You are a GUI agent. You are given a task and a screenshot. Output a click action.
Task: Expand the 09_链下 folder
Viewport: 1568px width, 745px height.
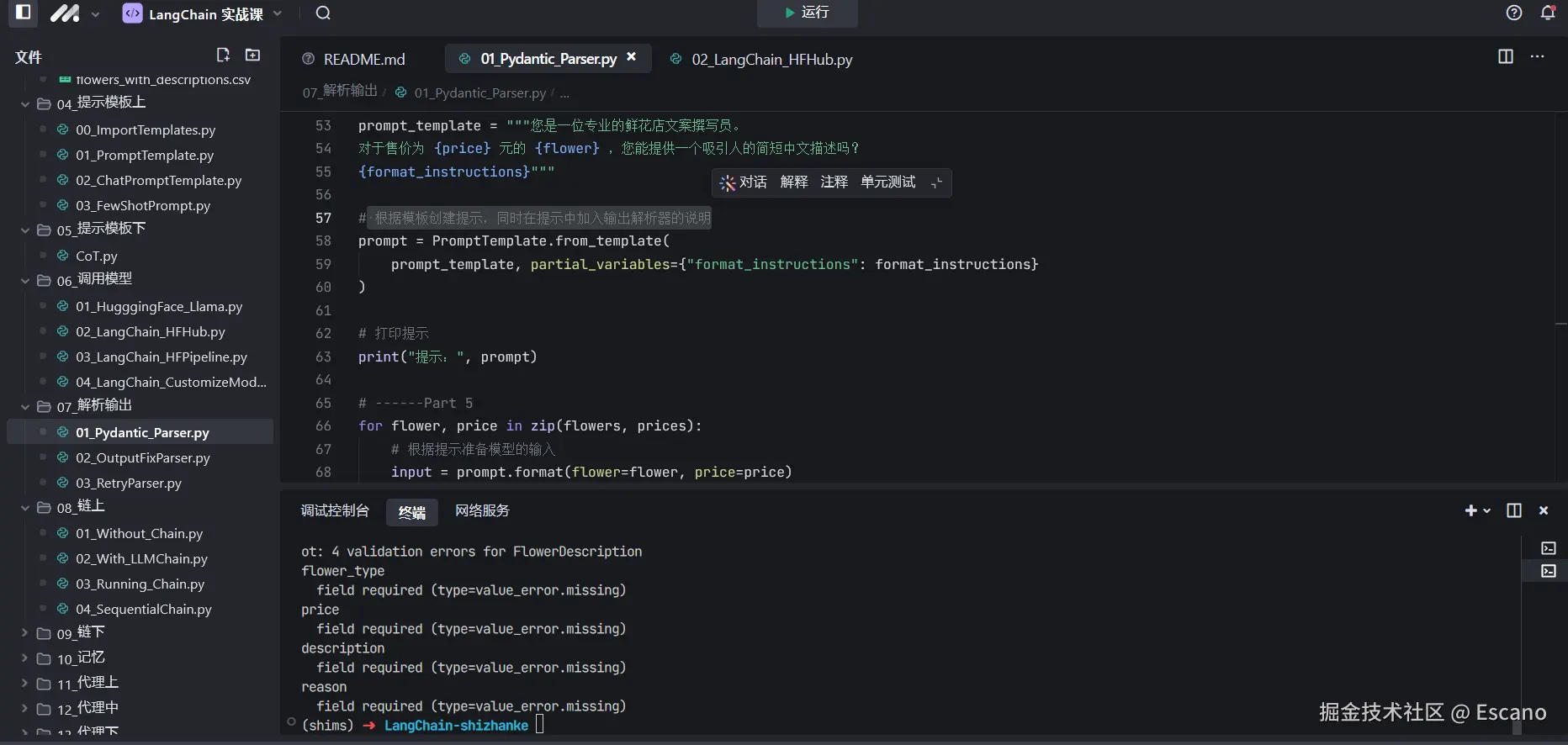click(x=24, y=633)
